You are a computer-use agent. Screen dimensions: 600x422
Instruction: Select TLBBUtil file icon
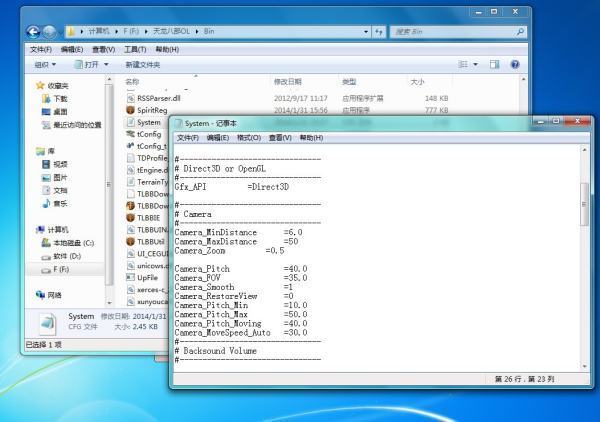[x=130, y=242]
